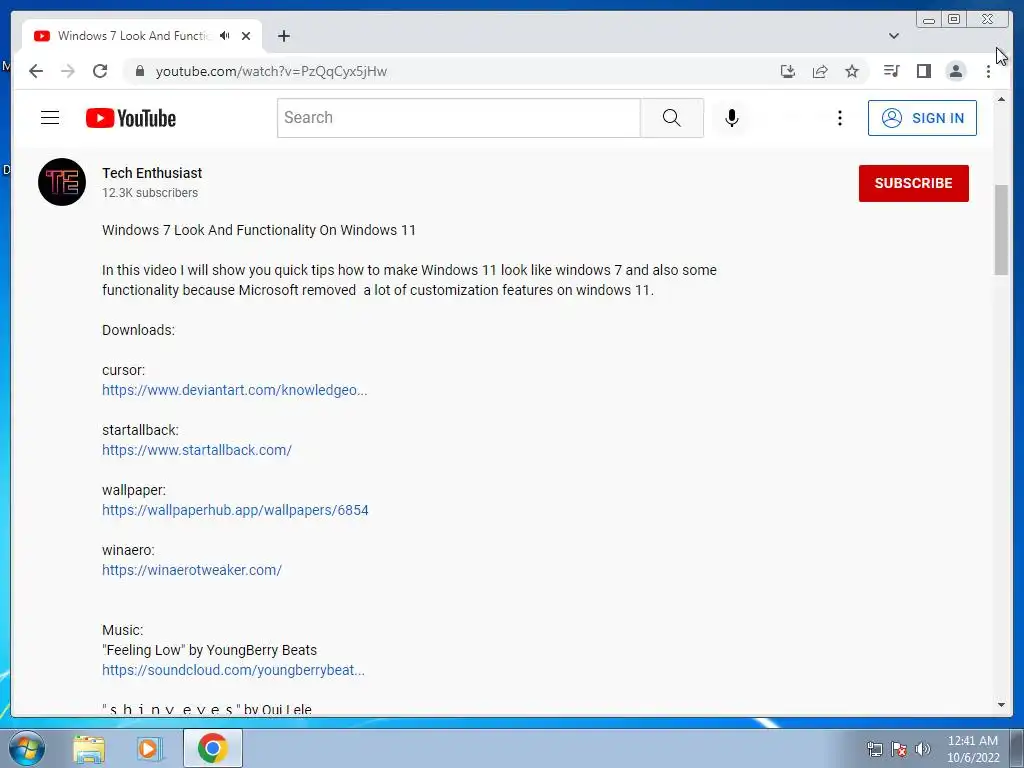Select the Windows 7 Look And Functionality tab

(x=135, y=36)
